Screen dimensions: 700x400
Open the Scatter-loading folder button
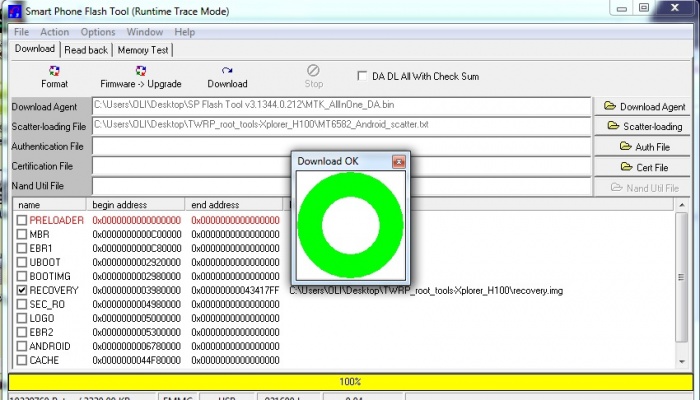642,127
